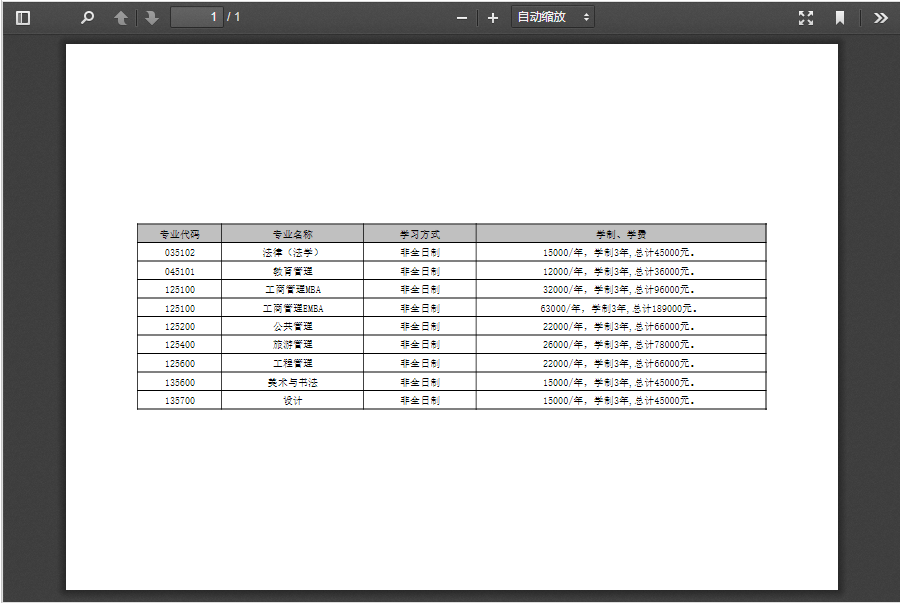900x603 pixels.
Task: Open the find-in-document search
Action: (x=88, y=18)
